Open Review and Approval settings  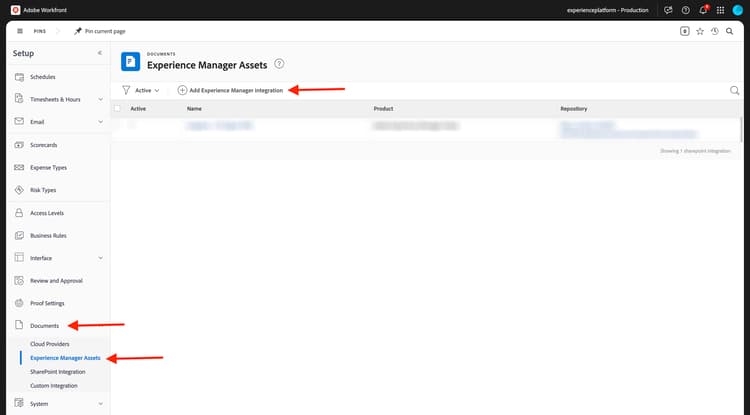point(58,281)
